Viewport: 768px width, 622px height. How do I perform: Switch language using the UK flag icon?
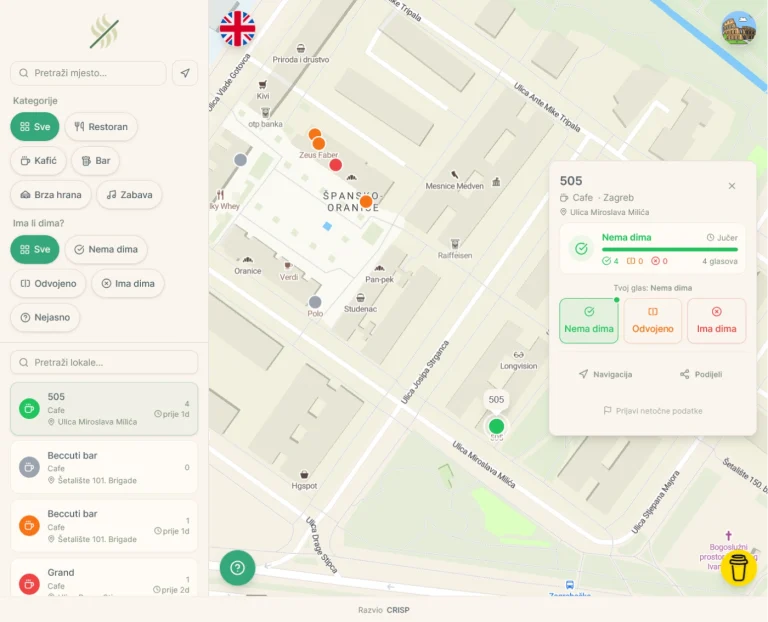(238, 28)
